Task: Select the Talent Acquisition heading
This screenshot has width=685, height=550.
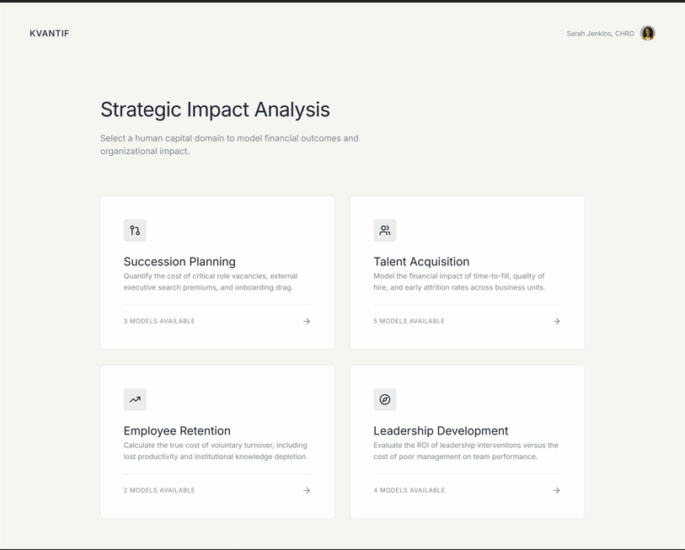Action: [421, 262]
